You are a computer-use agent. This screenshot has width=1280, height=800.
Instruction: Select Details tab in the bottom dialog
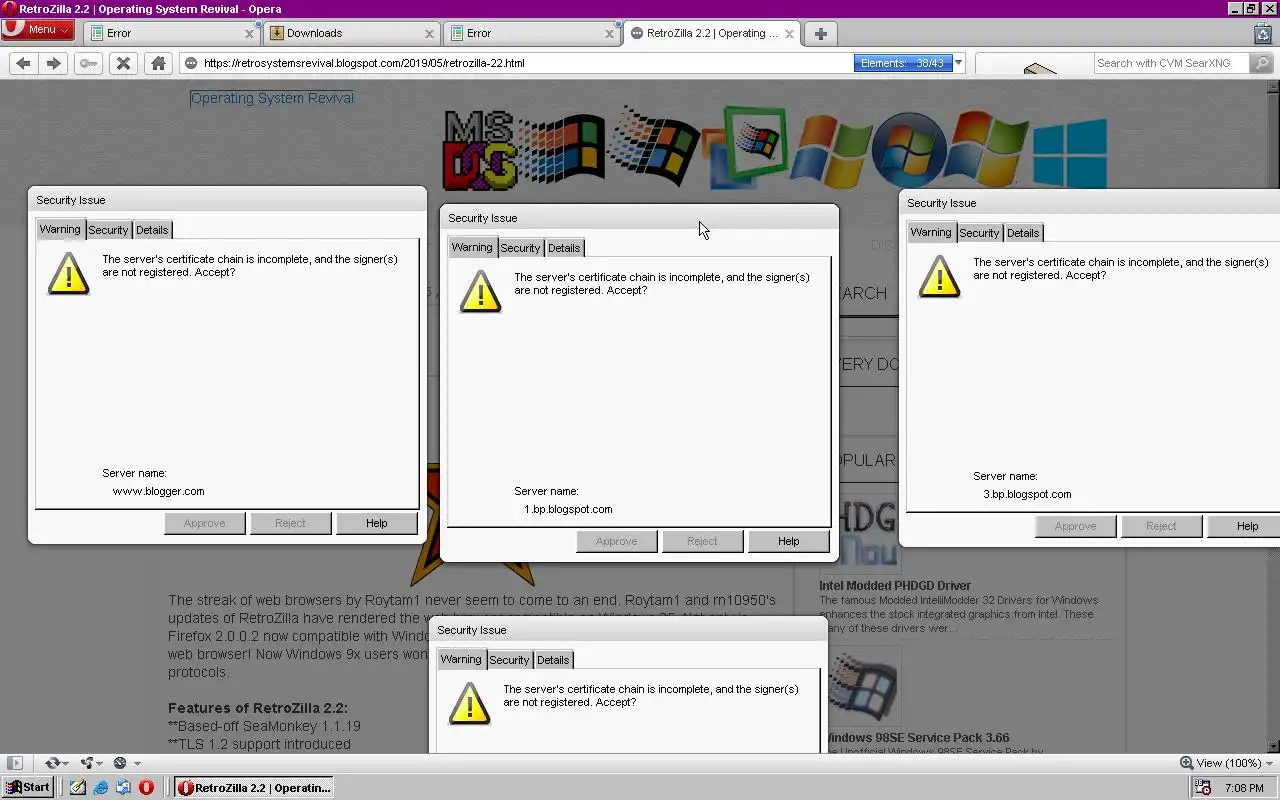553,660
